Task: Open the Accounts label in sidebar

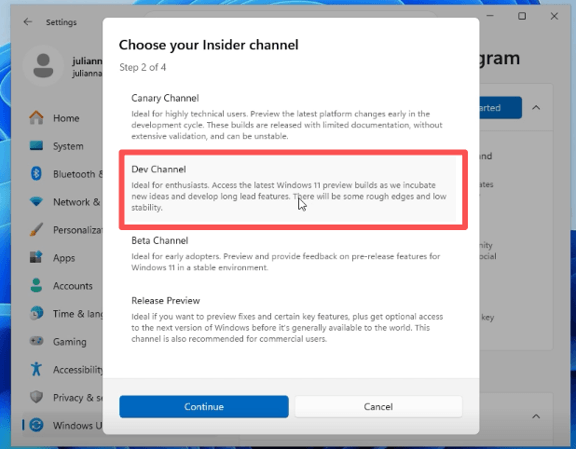Action: 73,285
